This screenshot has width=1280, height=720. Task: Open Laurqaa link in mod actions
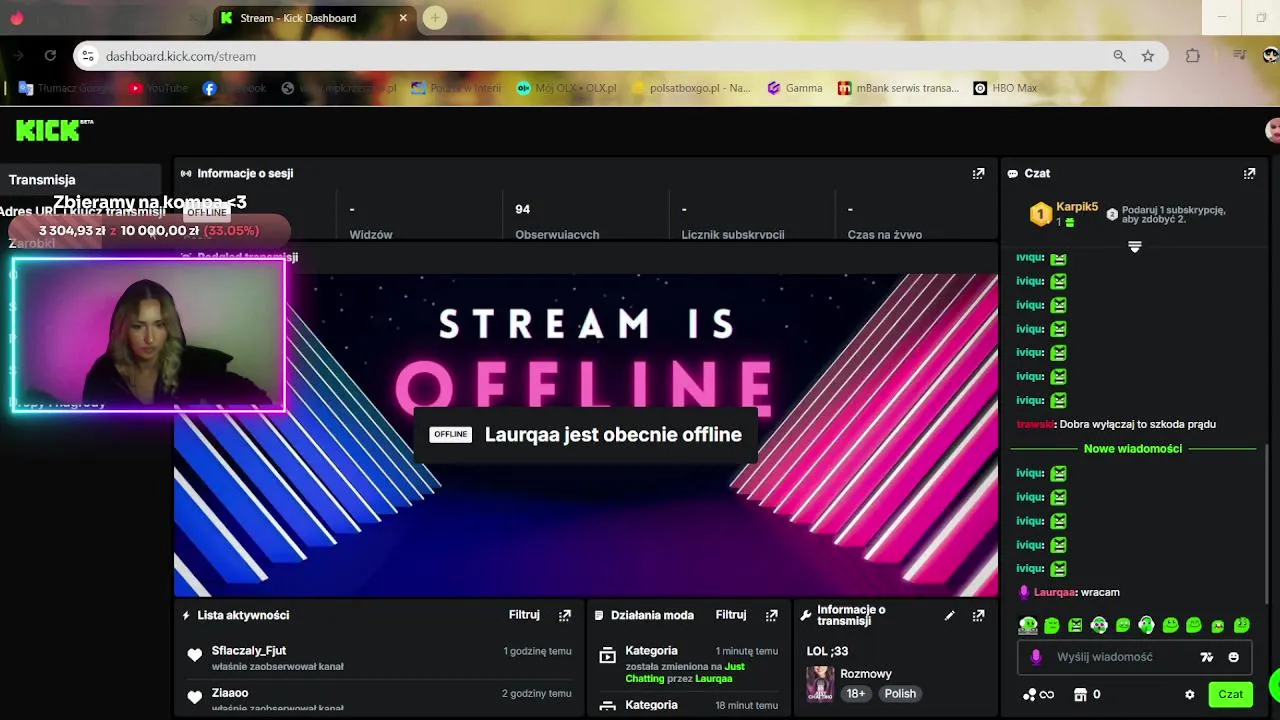712,678
